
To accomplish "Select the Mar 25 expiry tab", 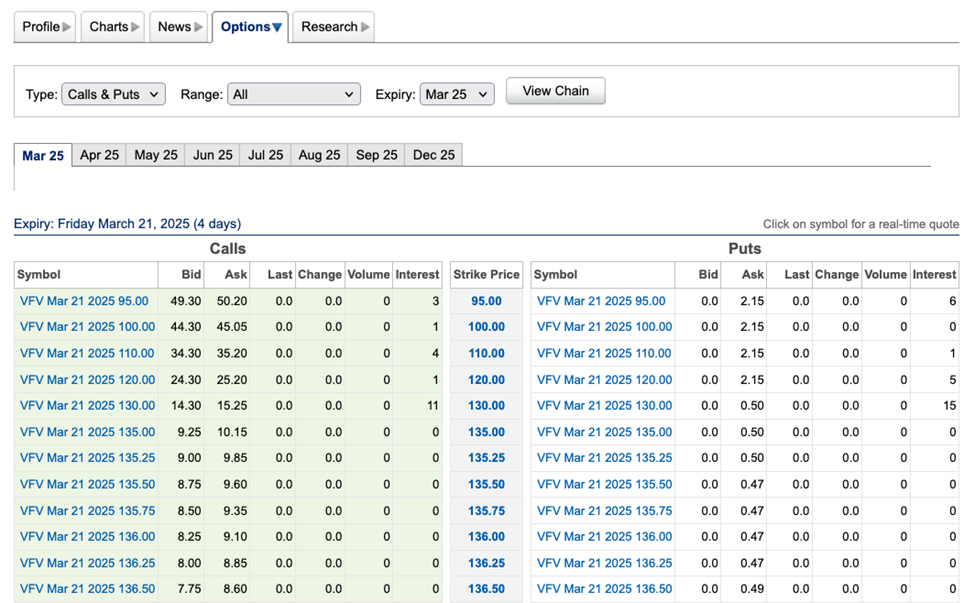I will pyautogui.click(x=43, y=155).
